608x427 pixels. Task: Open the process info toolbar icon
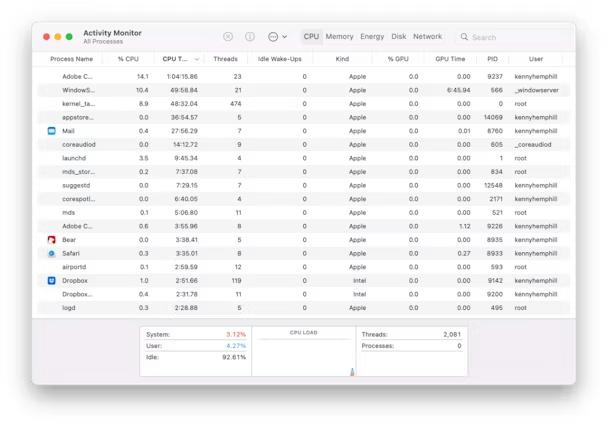point(250,36)
